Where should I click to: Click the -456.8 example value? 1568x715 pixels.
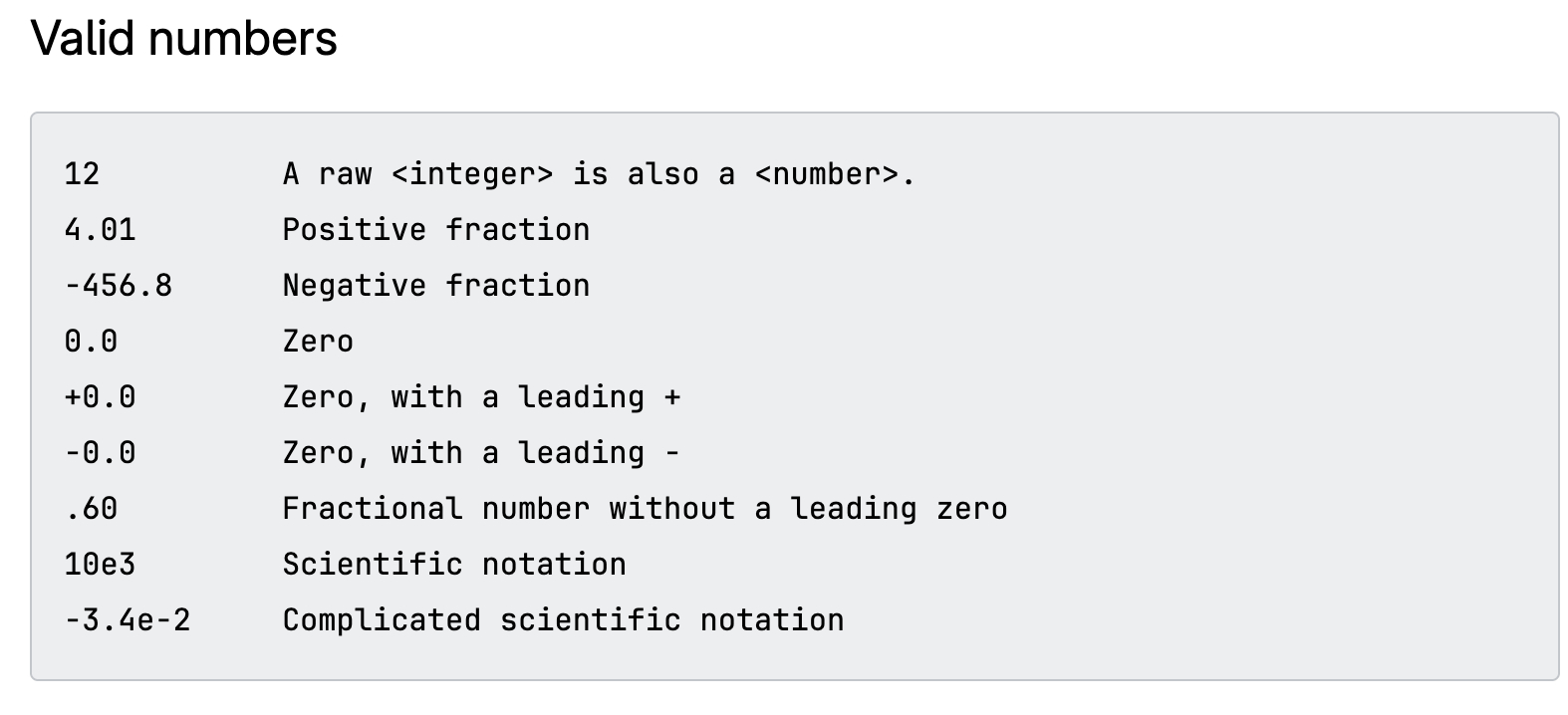click(x=118, y=286)
